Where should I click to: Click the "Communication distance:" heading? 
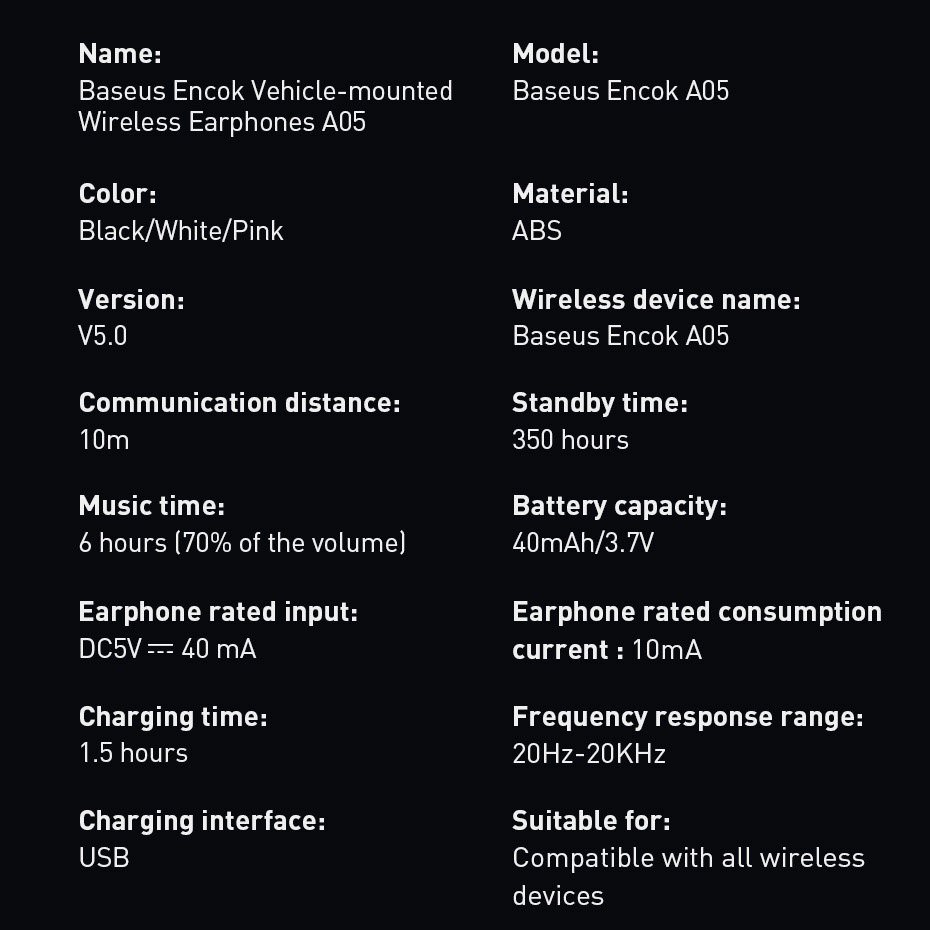click(x=239, y=403)
